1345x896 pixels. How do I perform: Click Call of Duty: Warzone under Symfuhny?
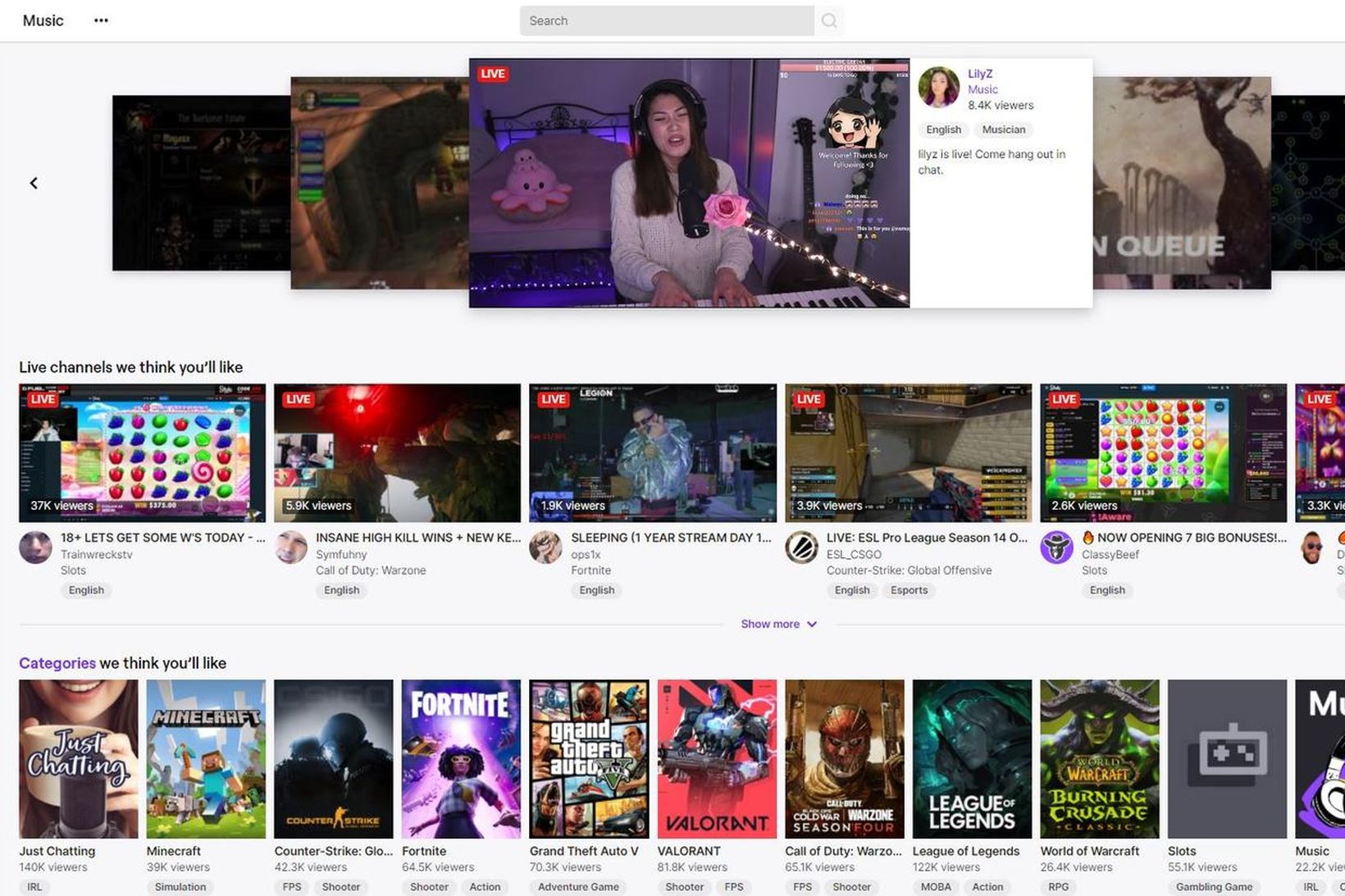point(371,571)
